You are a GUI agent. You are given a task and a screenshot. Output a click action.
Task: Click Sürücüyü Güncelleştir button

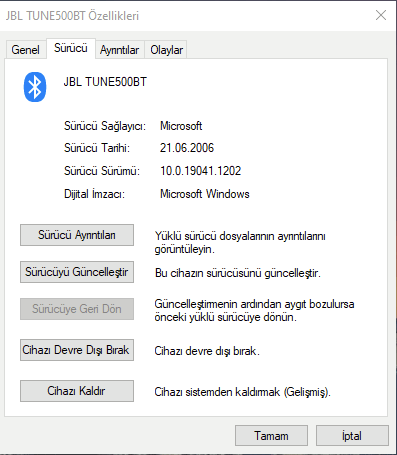(x=77, y=272)
